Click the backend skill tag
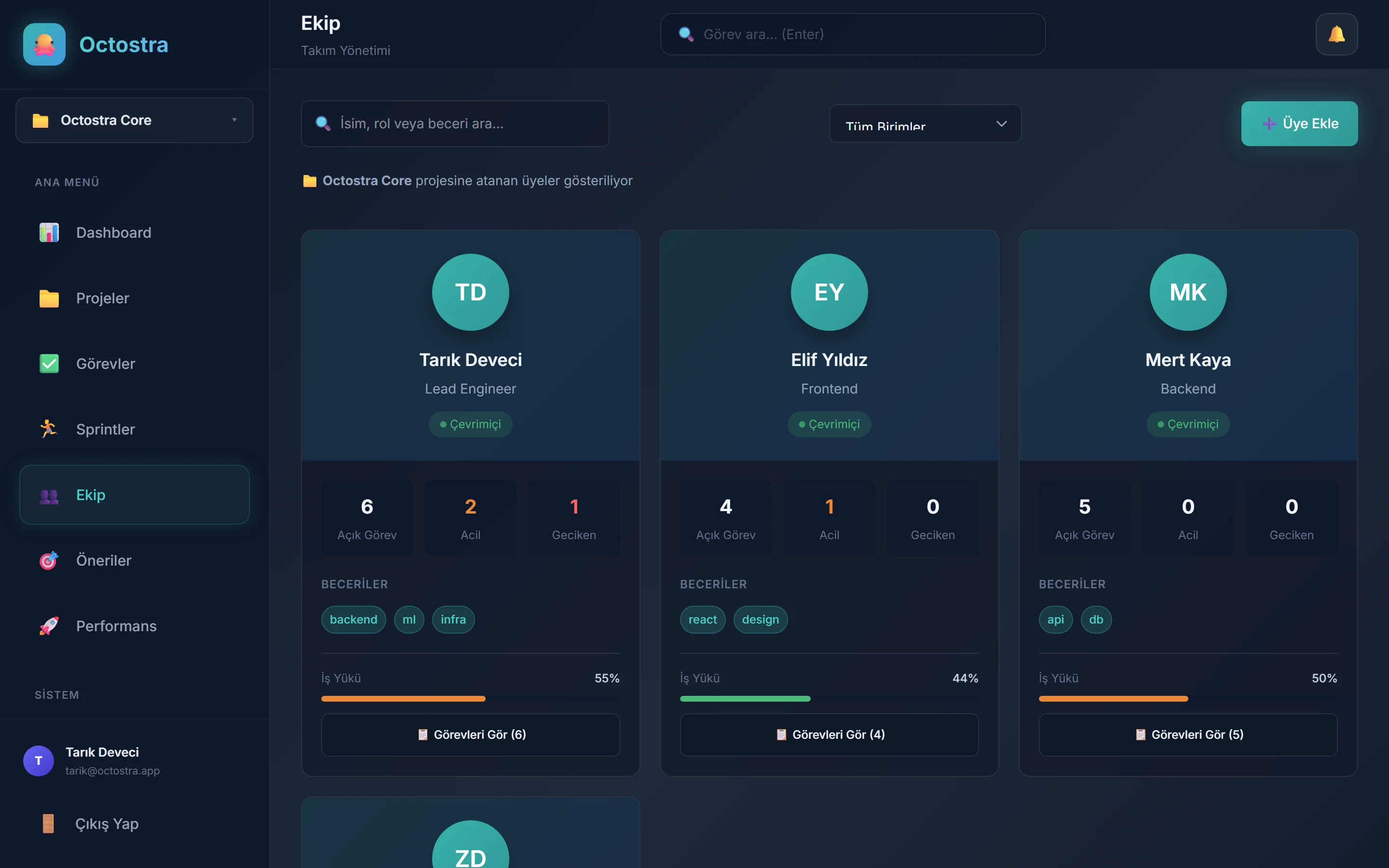The height and width of the screenshot is (868, 1389). (x=354, y=620)
